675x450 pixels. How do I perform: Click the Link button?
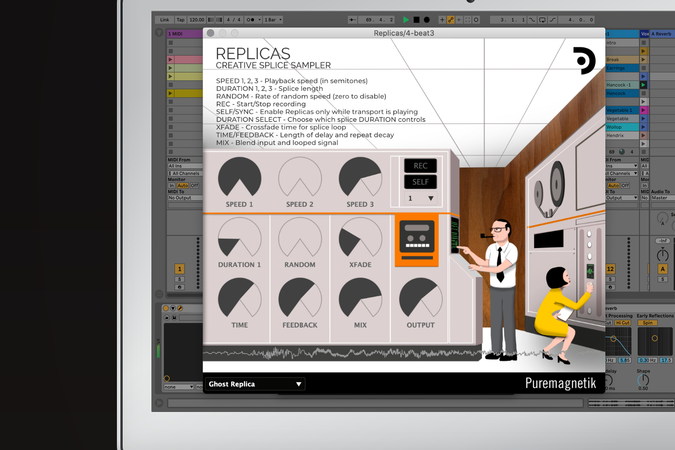point(163,19)
